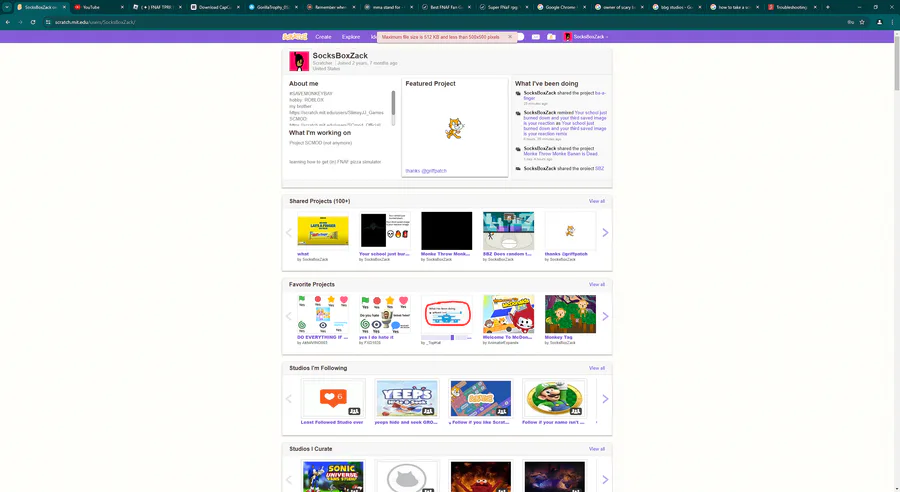Dismiss the maximum file size alert
The image size is (900, 492).
[x=510, y=37]
